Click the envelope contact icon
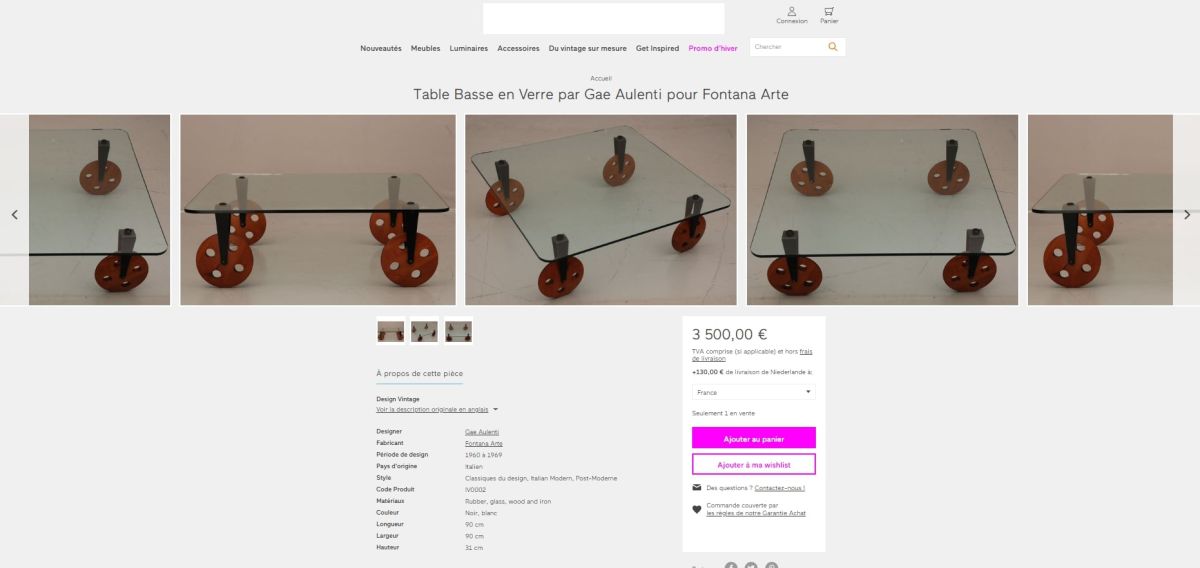Image resolution: width=1200 pixels, height=568 pixels. pyautogui.click(x=697, y=488)
